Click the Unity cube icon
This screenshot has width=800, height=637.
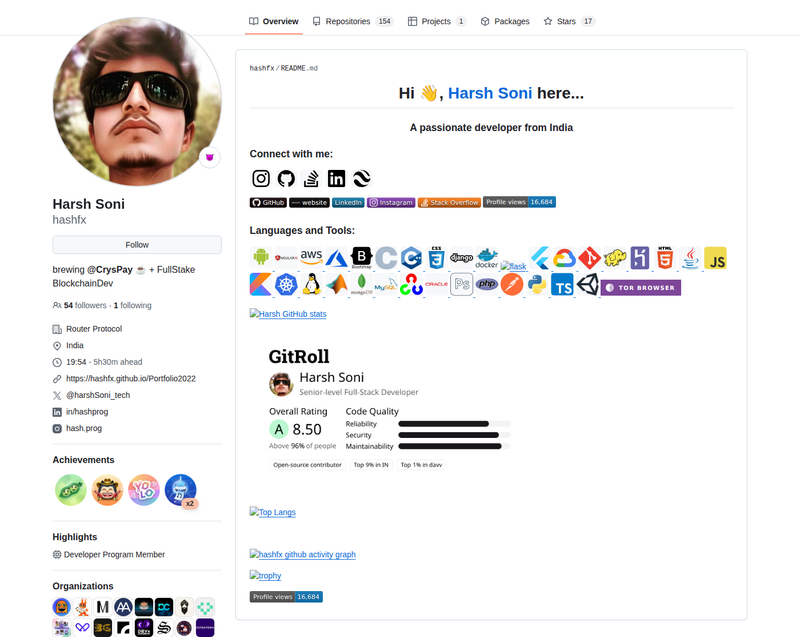point(588,284)
